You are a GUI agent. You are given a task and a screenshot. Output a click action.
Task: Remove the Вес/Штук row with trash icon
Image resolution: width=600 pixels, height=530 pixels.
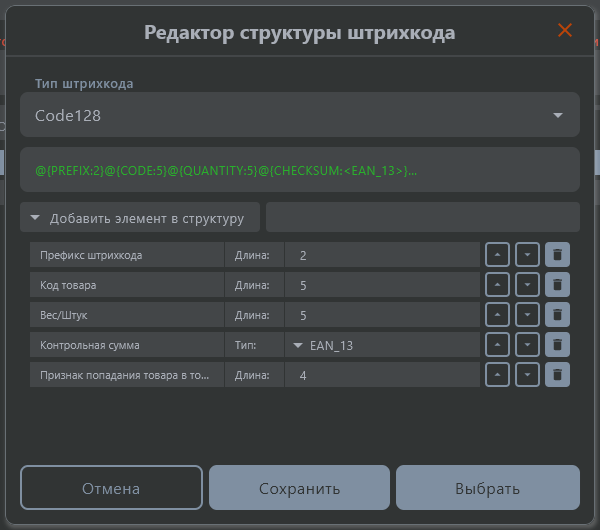557,315
